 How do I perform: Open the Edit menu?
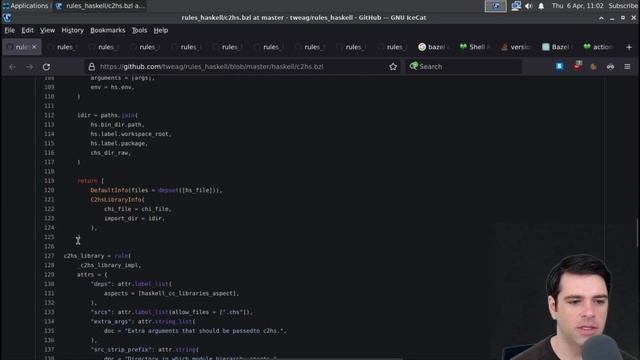click(27, 30)
